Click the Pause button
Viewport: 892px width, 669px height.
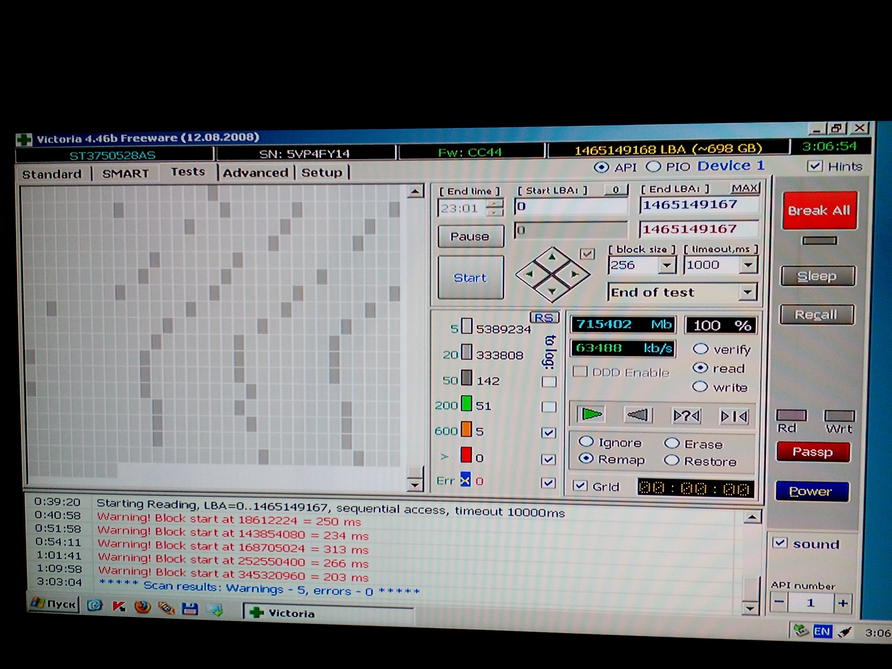470,236
